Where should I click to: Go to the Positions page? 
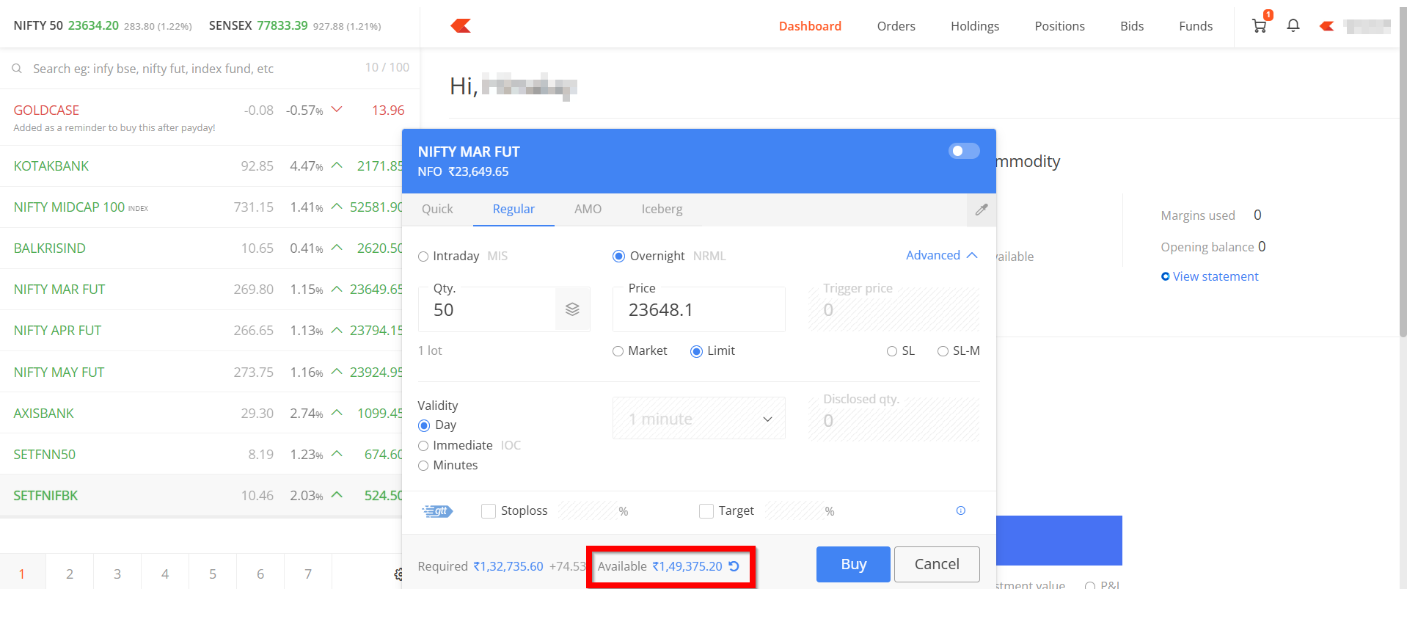pyautogui.click(x=1060, y=26)
